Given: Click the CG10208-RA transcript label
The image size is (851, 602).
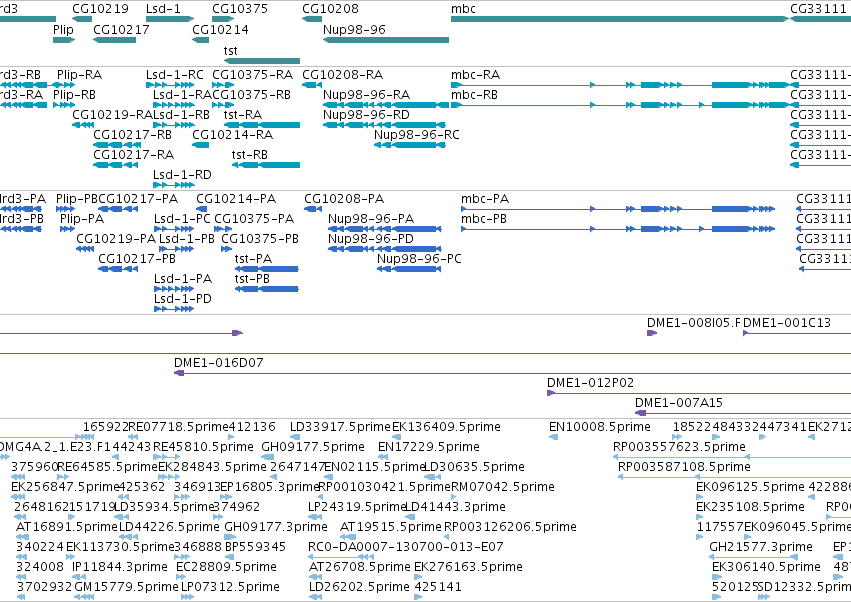Looking at the screenshot, I should coord(342,75).
